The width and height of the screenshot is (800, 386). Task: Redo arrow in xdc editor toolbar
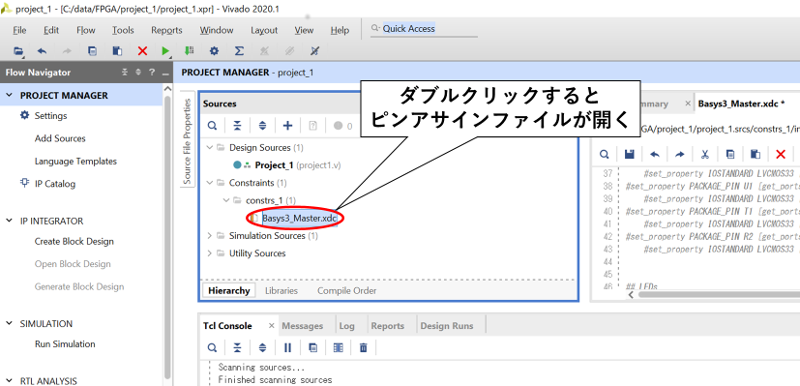click(x=680, y=154)
